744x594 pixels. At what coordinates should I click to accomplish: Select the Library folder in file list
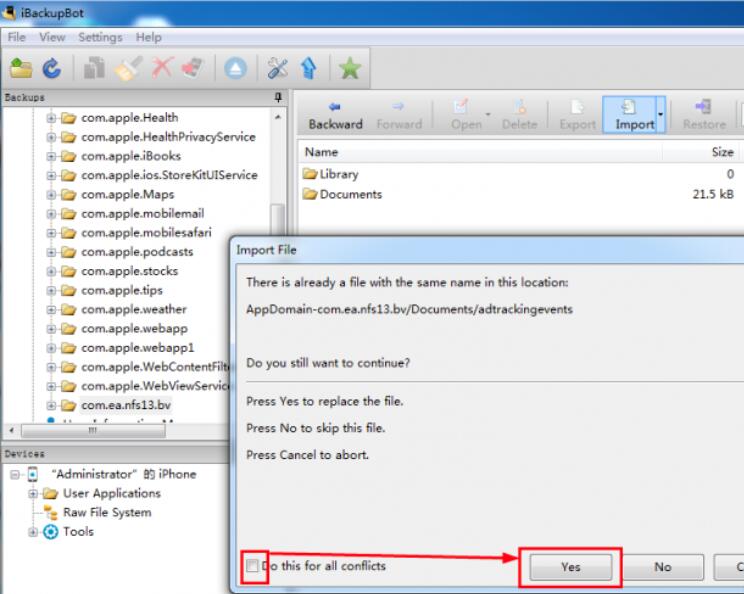coord(339,174)
